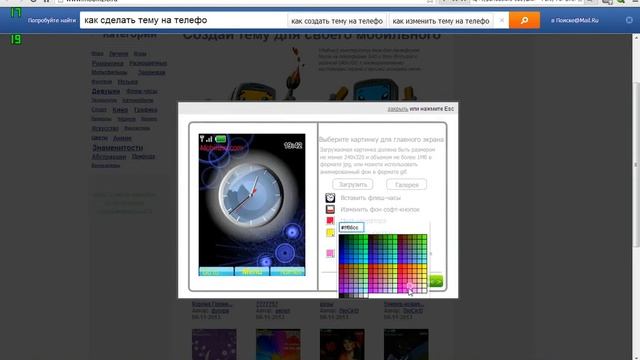This screenshot has height=360, width=640.
Task: Click the 'Загрузить' upload button
Action: (353, 184)
